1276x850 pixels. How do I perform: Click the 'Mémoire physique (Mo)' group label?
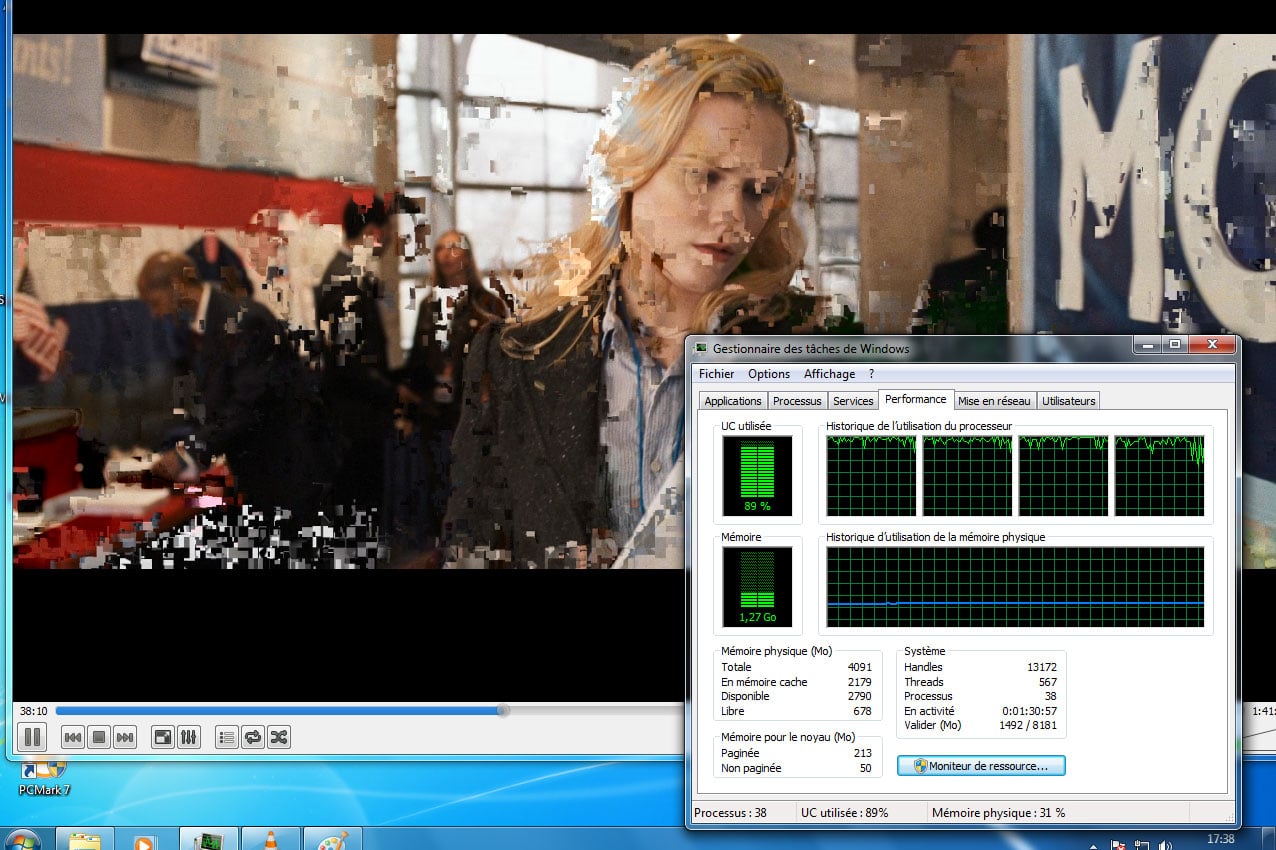[776, 651]
